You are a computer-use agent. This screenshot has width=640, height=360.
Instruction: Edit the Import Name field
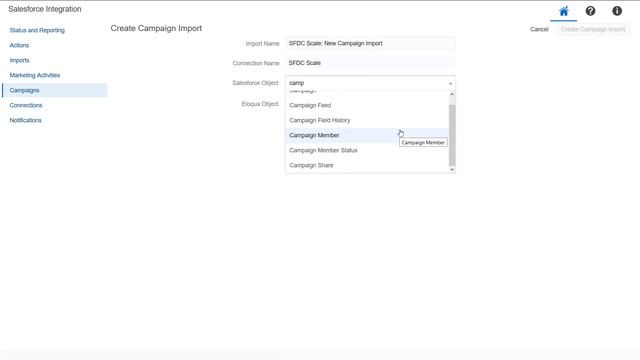click(371, 43)
